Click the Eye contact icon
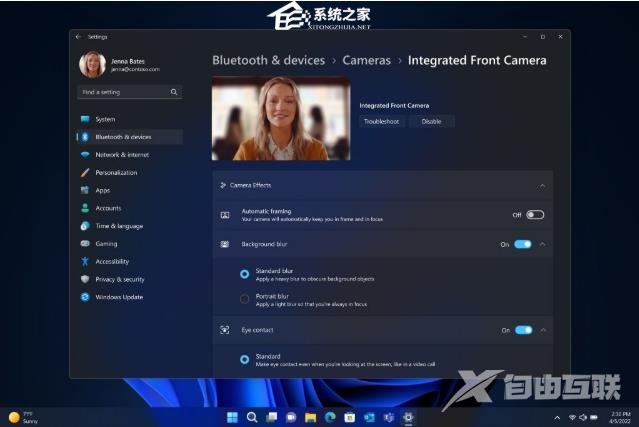The image size is (639, 427). [225, 330]
